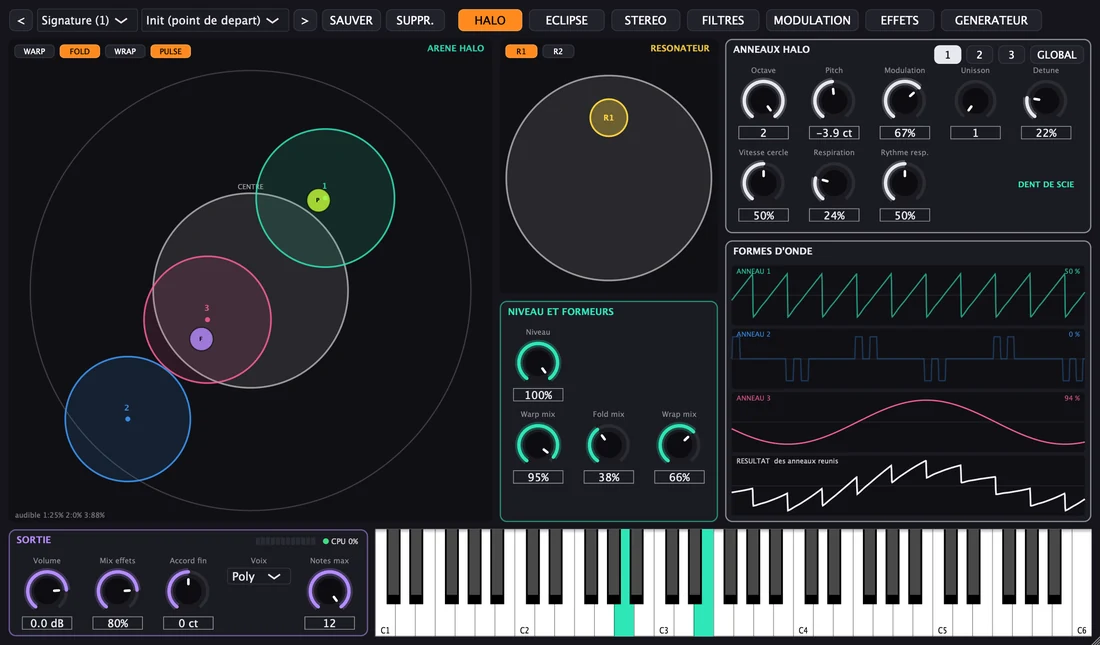This screenshot has height=645, width=1100.
Task: Open the GENERATEUR tab
Action: tap(991, 20)
